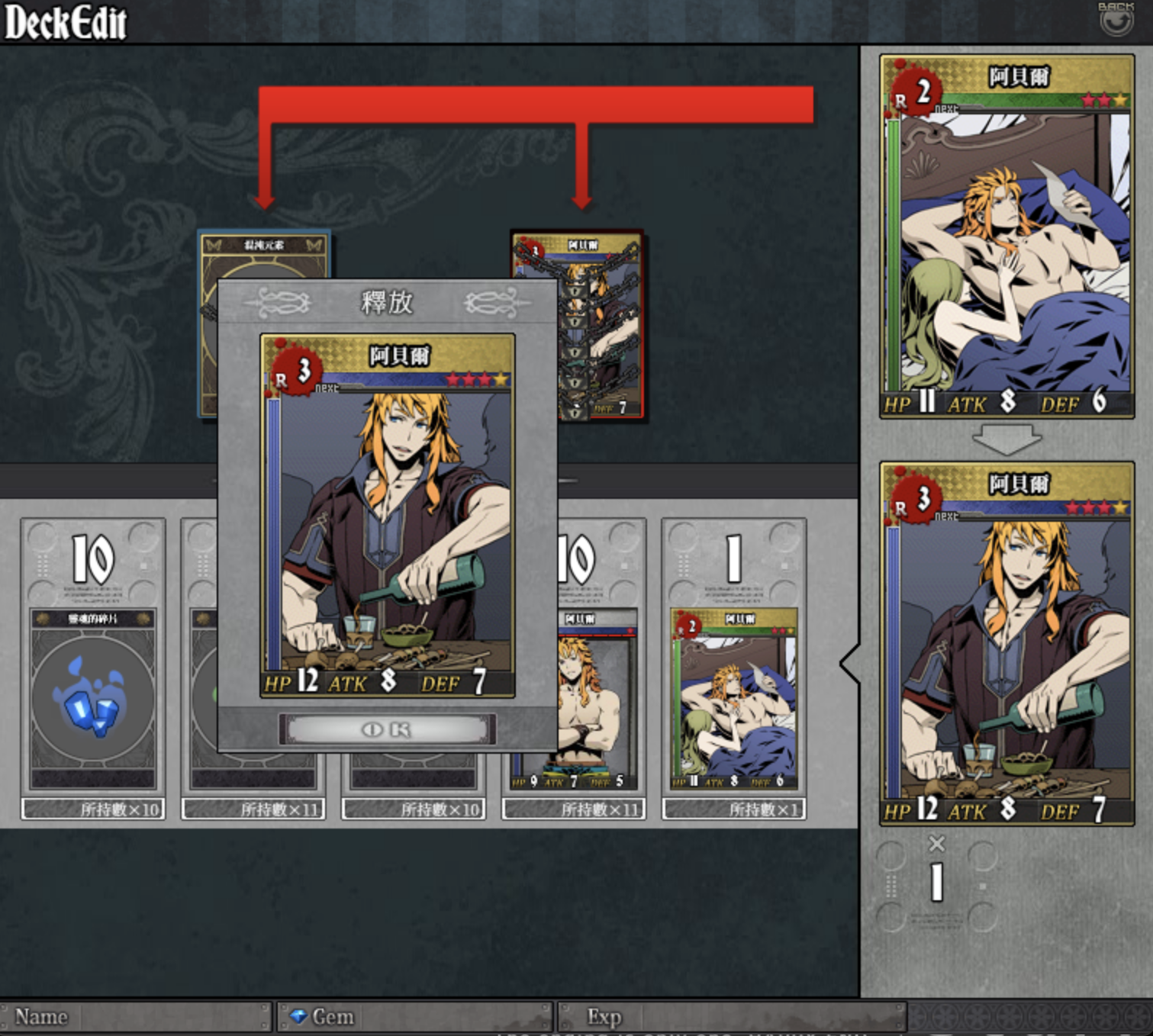Click the Name field in bottom bar
This screenshot has width=1153, height=1036.
pos(136,1017)
